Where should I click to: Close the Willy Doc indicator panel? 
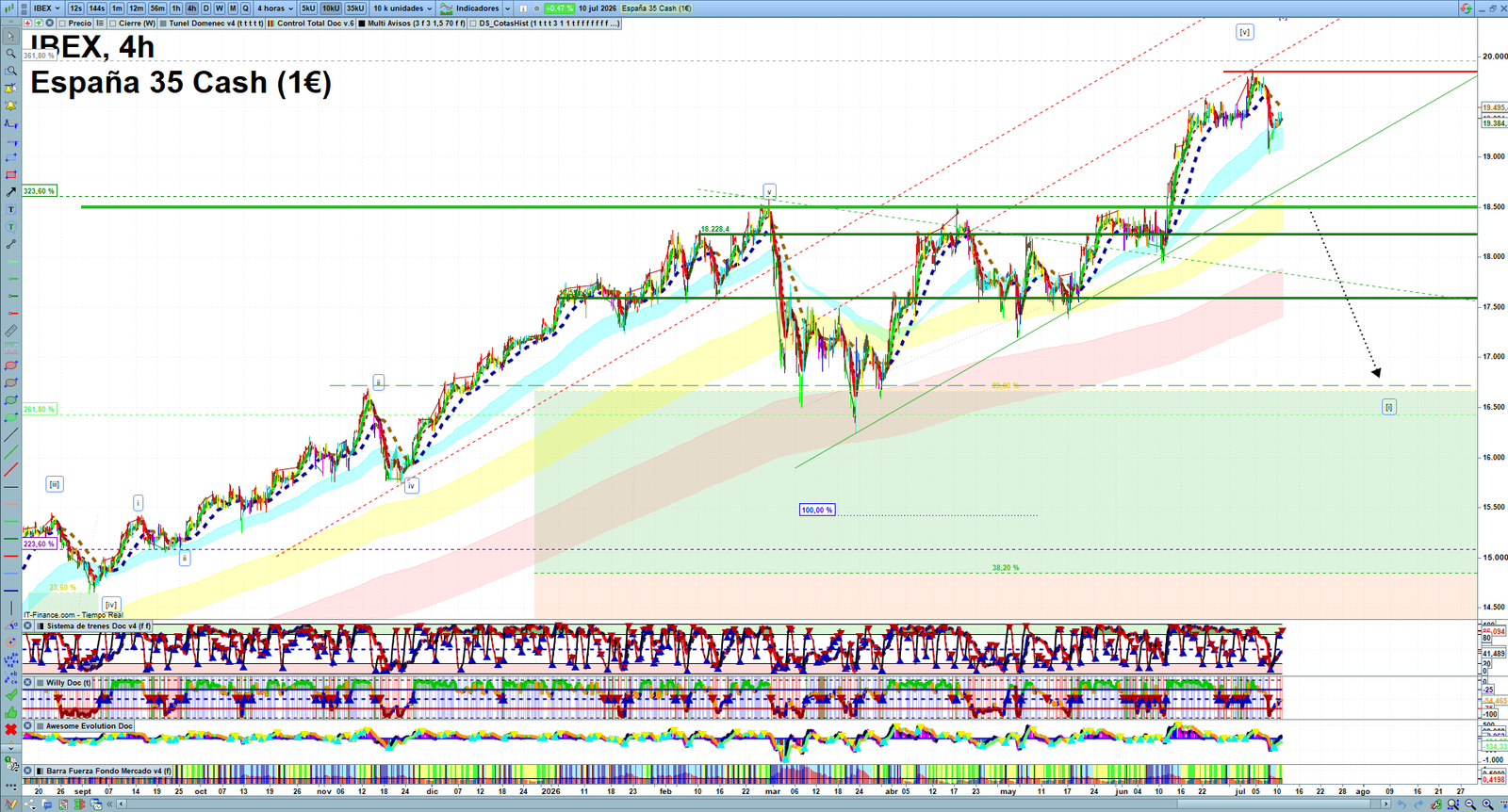coord(27,682)
